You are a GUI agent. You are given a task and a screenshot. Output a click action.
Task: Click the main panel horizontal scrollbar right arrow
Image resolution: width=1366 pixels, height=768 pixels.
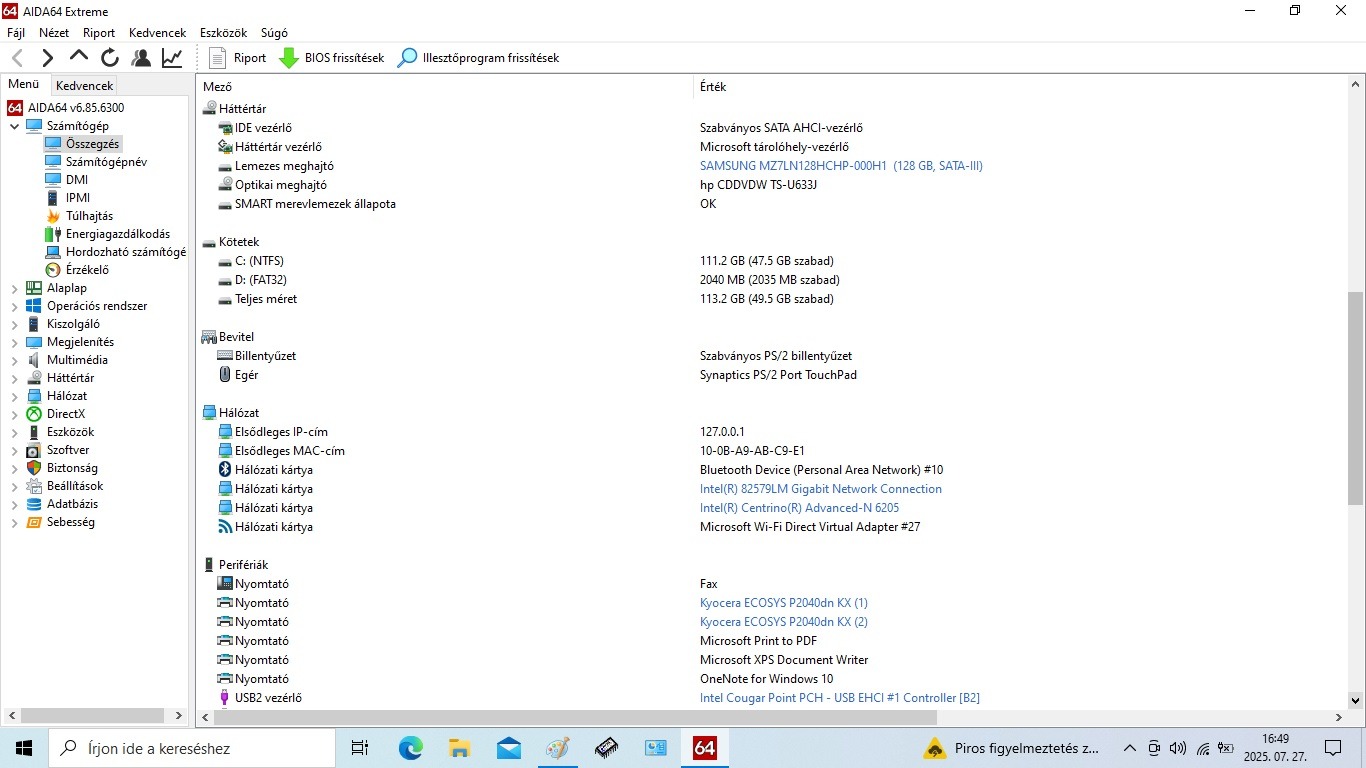[1340, 717]
